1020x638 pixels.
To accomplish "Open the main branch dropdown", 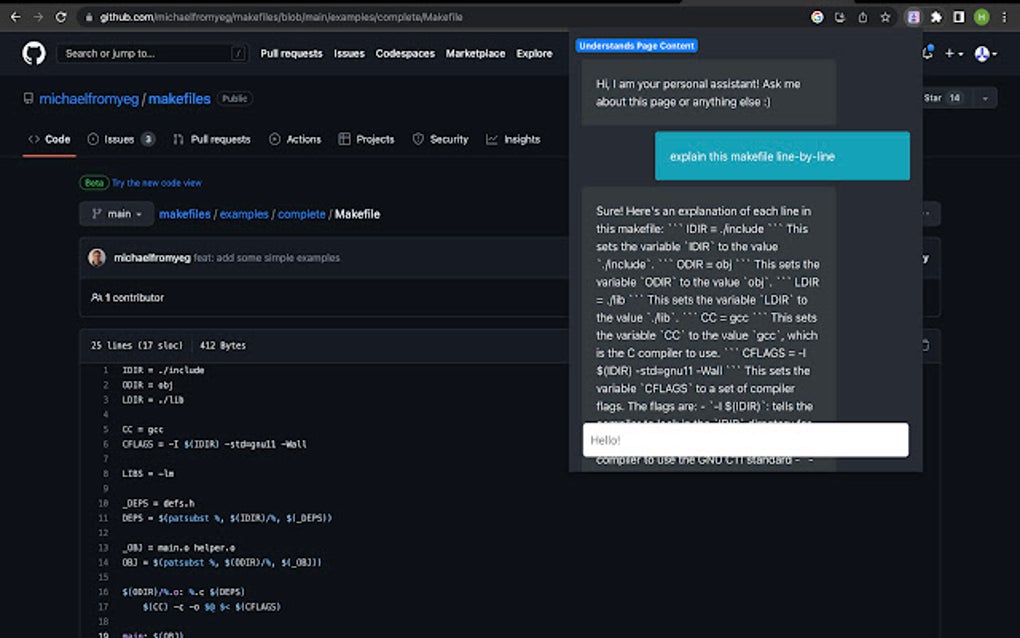I will (116, 213).
